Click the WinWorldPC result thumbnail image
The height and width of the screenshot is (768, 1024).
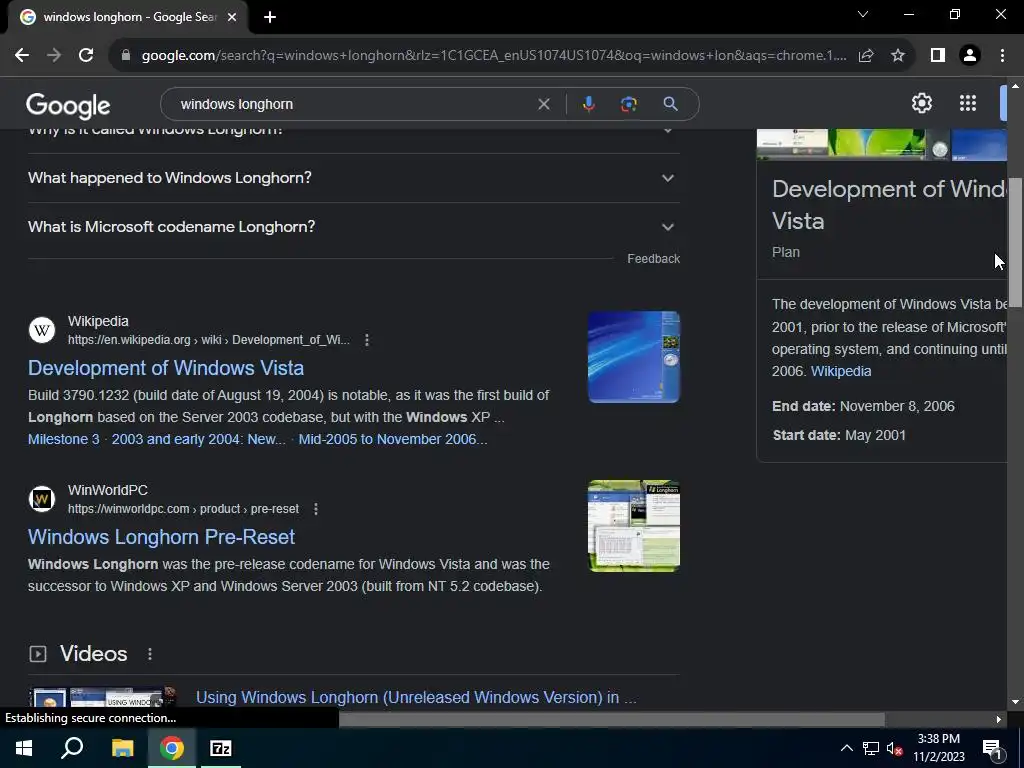633,526
